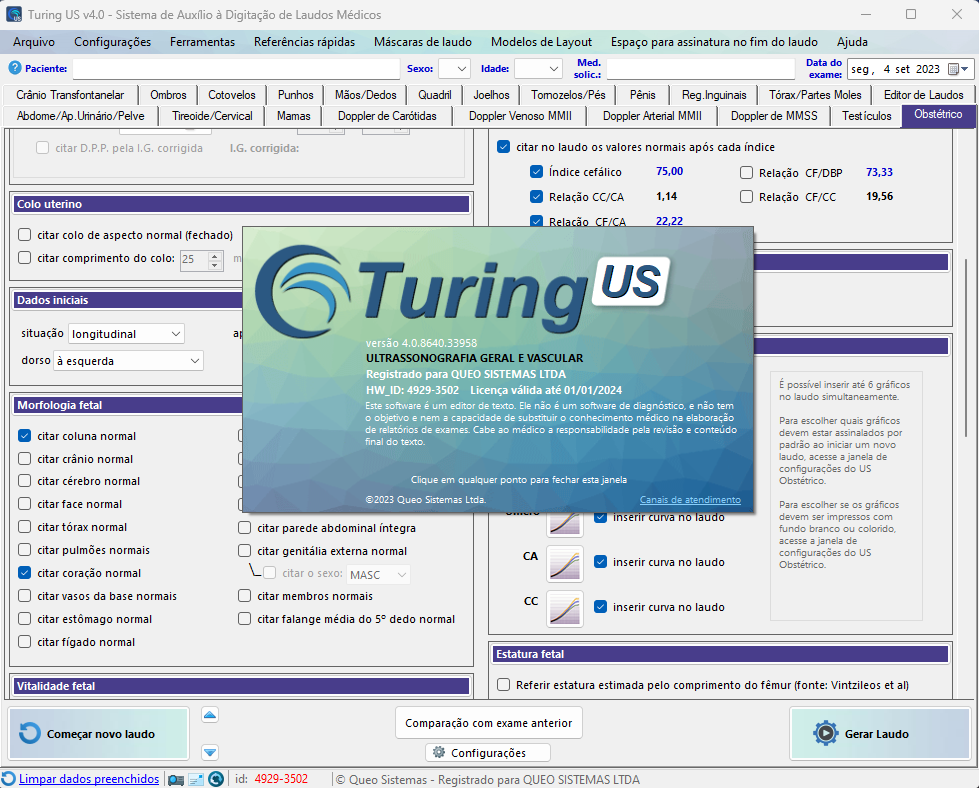The width and height of the screenshot is (979, 788).
Task: Enable the Relação CF/DBP checkbox
Action: tap(746, 172)
